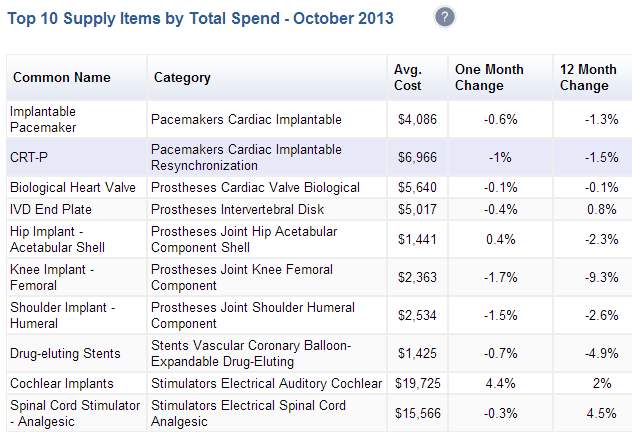Sort by Category column header

[181, 78]
